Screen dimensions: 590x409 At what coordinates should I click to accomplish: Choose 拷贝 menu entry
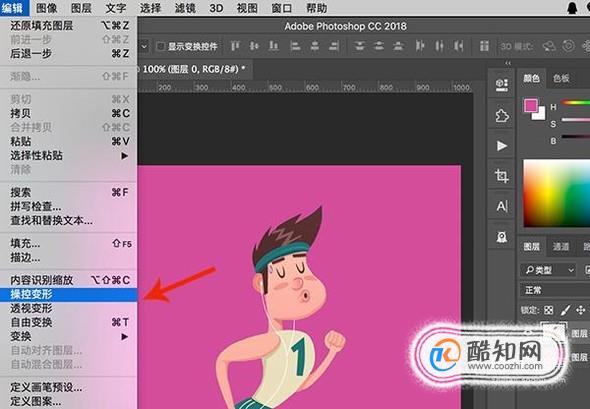68,113
